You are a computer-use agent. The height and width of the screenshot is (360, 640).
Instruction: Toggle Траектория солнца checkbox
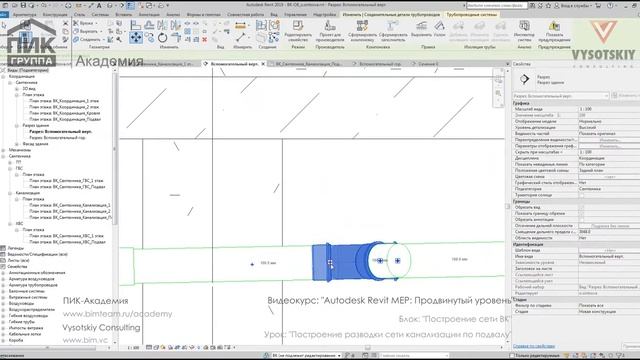[x=581, y=195]
